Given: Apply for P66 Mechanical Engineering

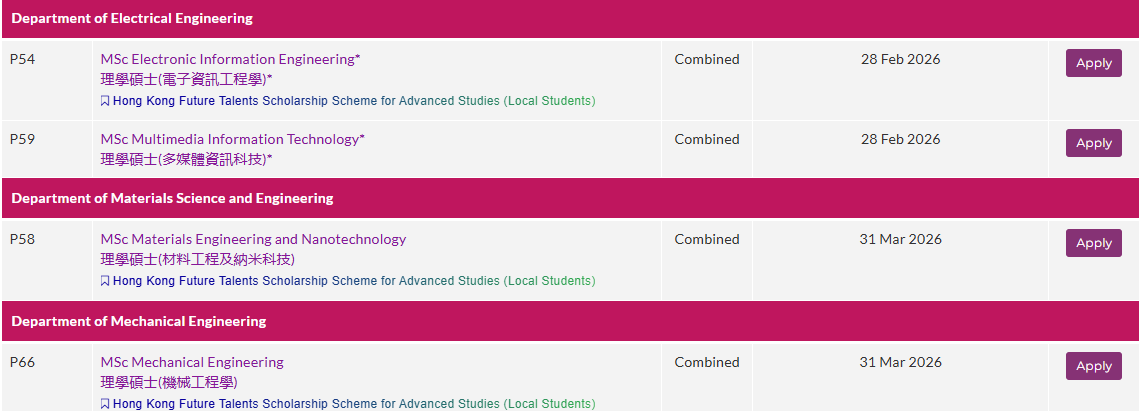Looking at the screenshot, I should (1093, 366).
